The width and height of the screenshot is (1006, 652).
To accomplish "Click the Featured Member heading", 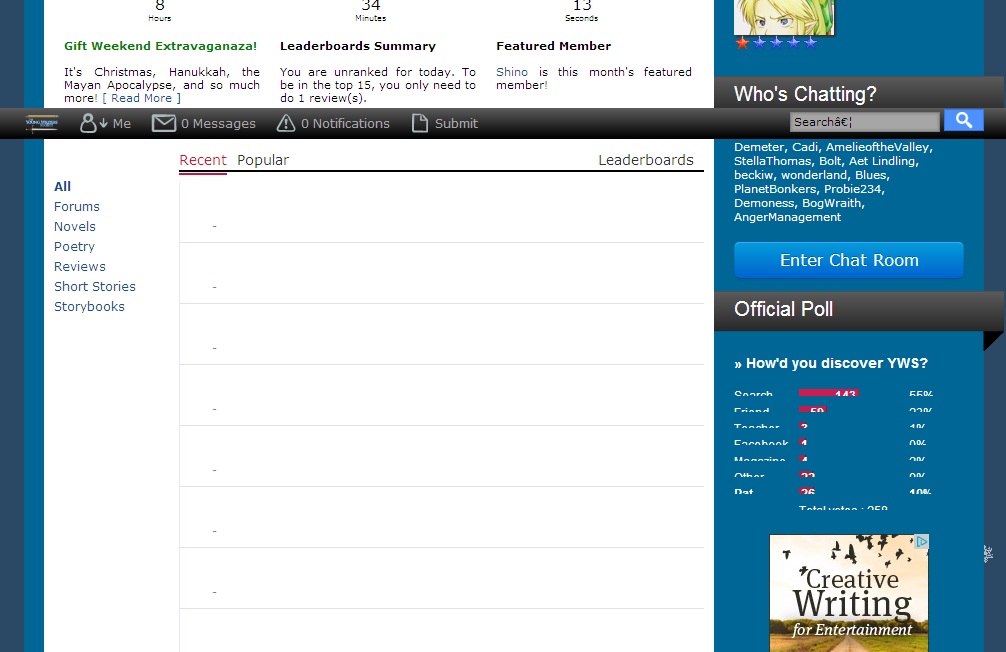I will (553, 46).
